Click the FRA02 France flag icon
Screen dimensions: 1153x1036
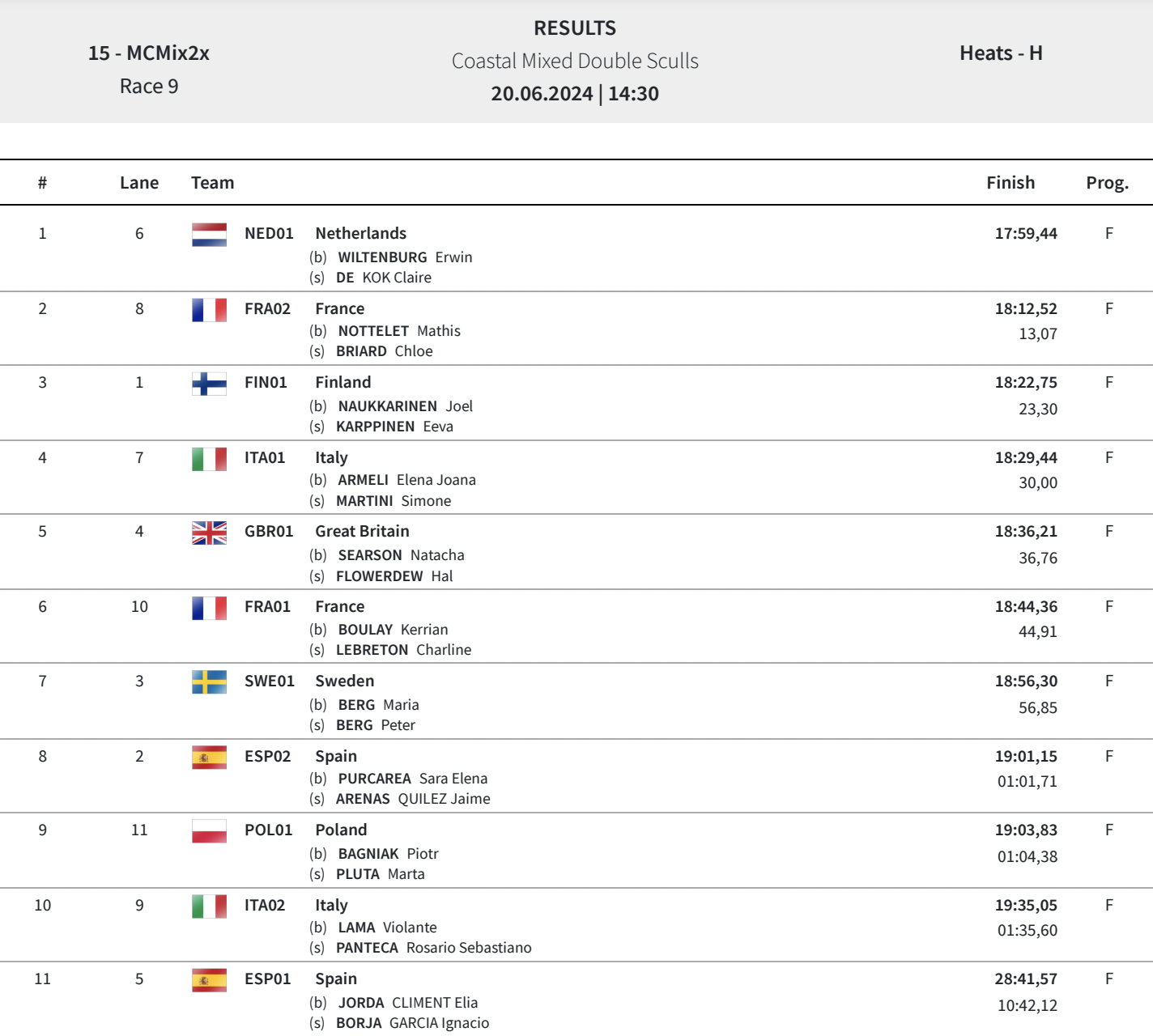[209, 310]
